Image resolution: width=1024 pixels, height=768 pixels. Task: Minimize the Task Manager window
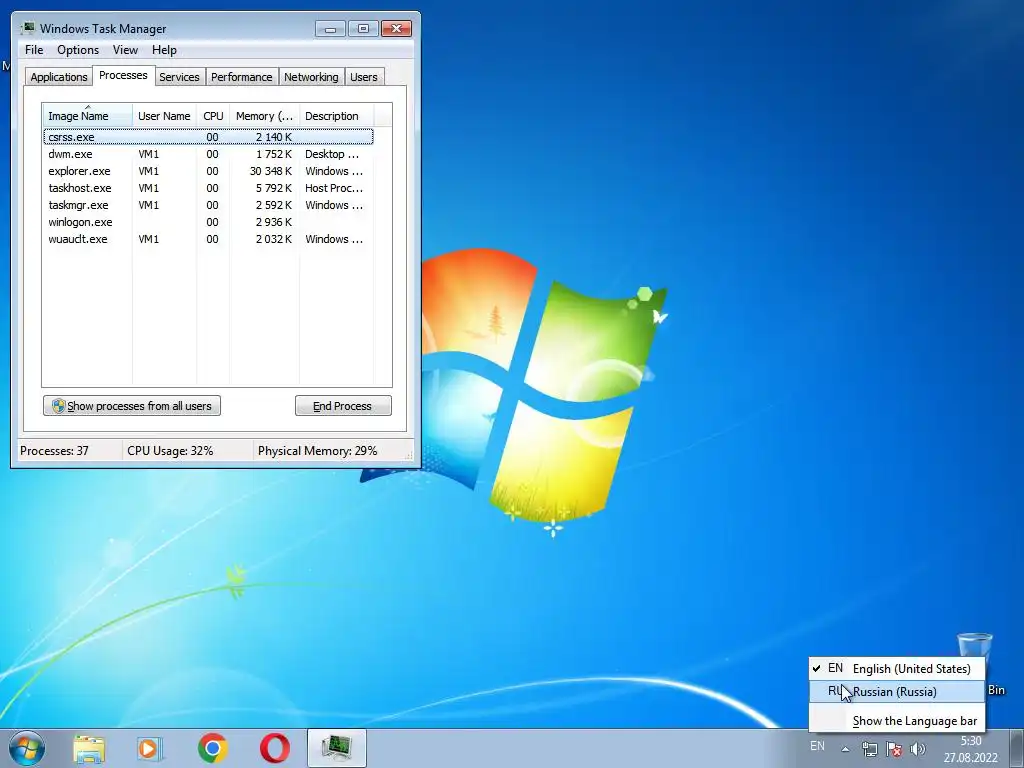coord(330,29)
